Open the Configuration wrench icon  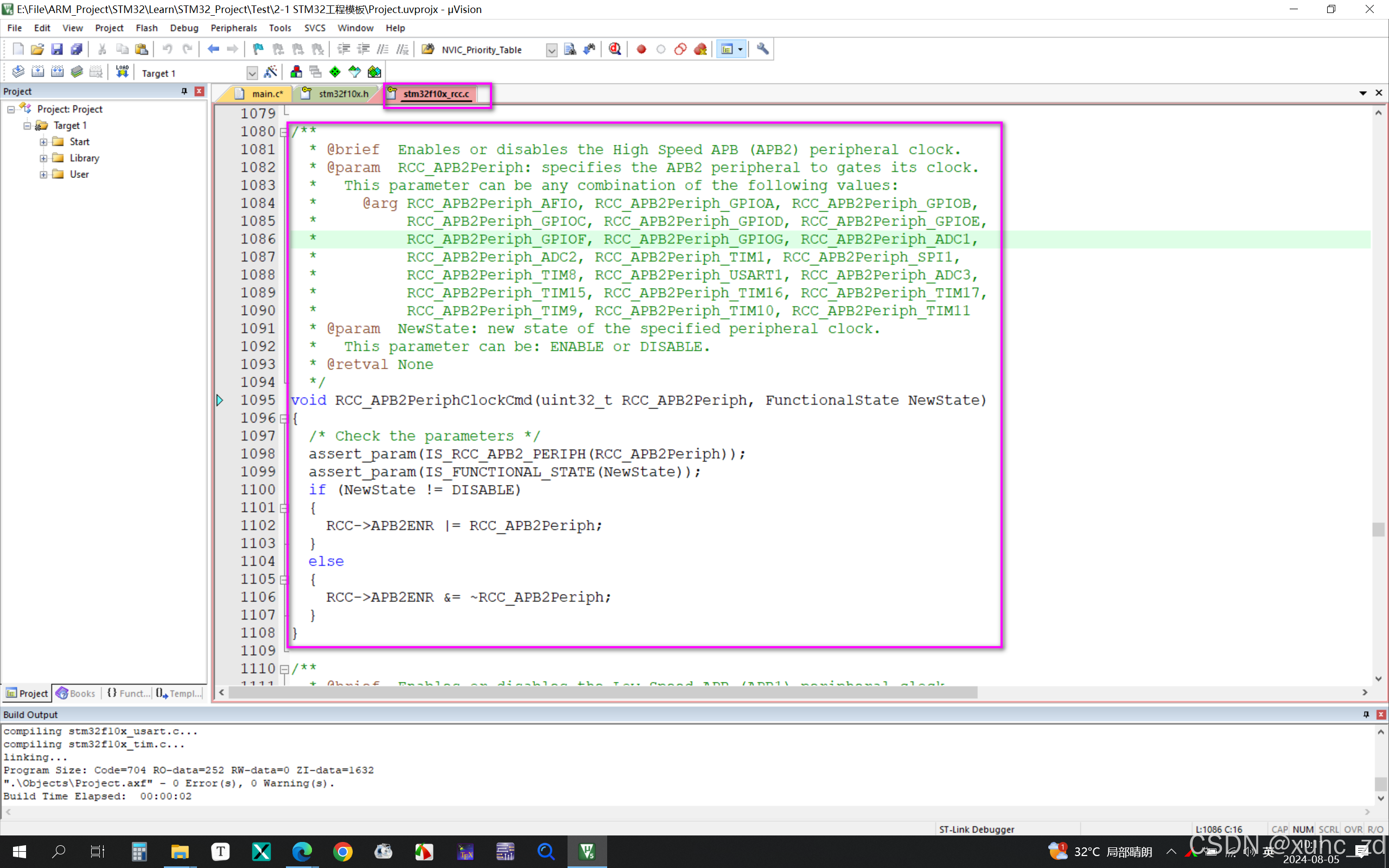763,49
